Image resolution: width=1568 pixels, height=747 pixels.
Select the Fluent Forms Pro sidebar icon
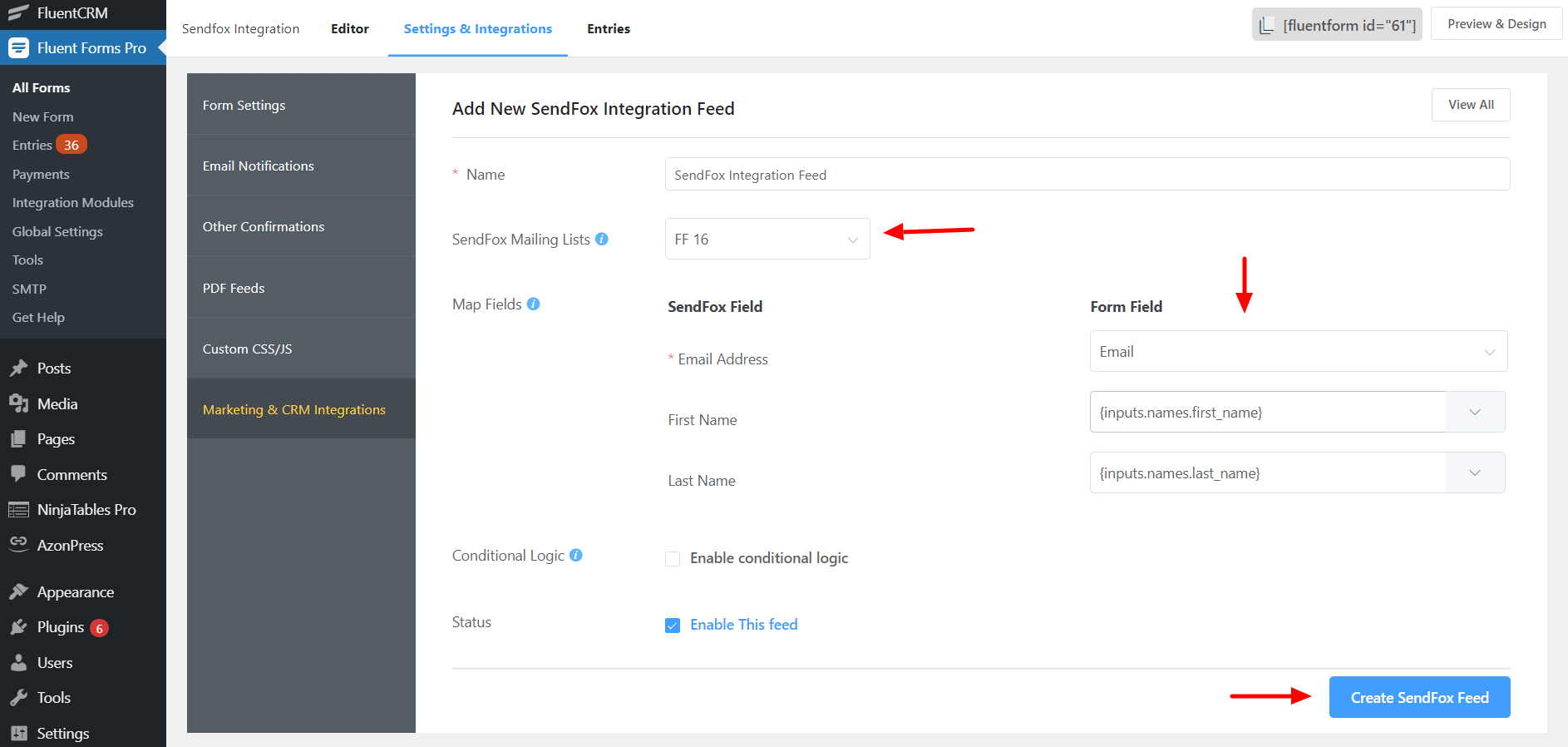point(18,47)
